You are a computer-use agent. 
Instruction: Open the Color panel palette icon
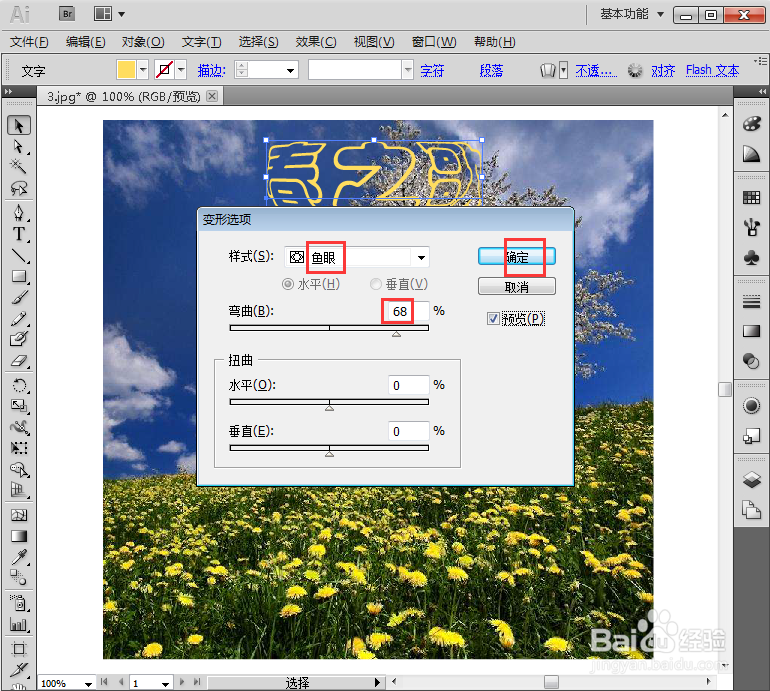(x=751, y=124)
